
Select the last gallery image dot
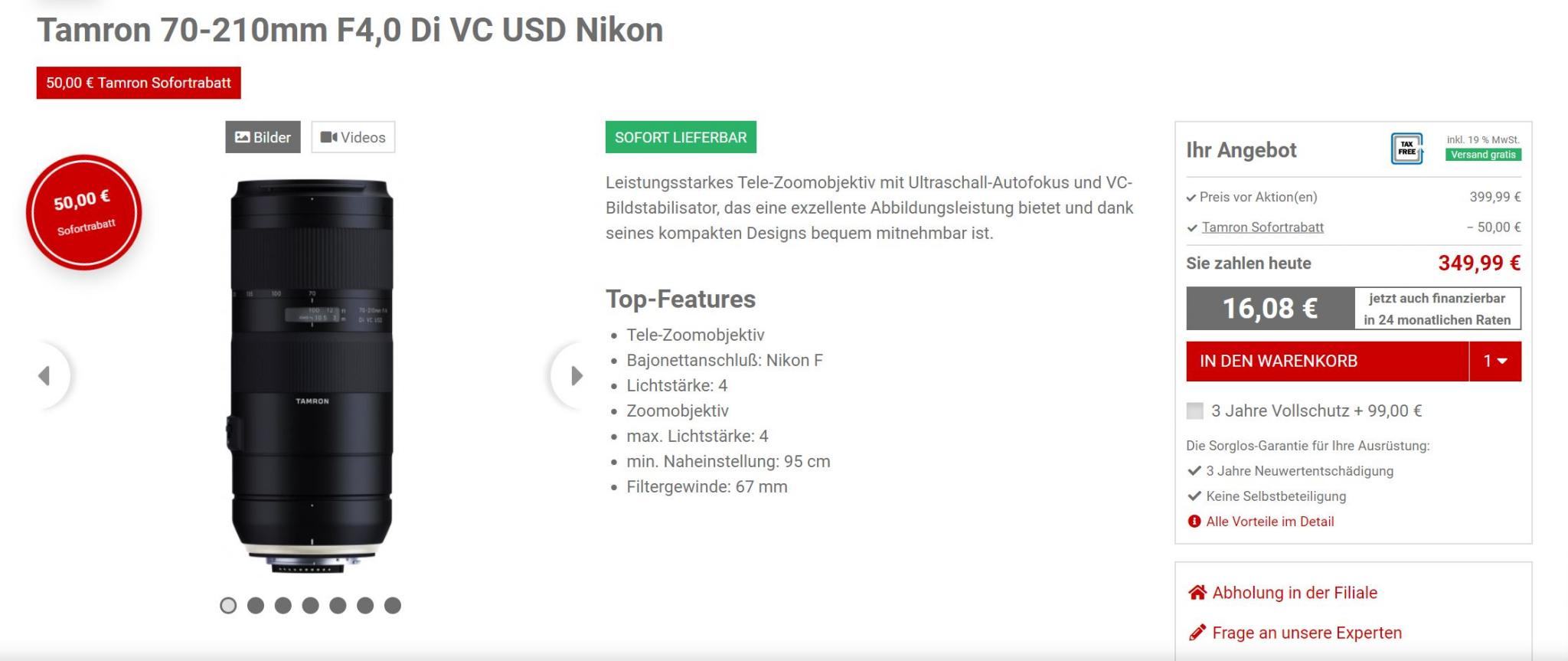pyautogui.click(x=393, y=606)
